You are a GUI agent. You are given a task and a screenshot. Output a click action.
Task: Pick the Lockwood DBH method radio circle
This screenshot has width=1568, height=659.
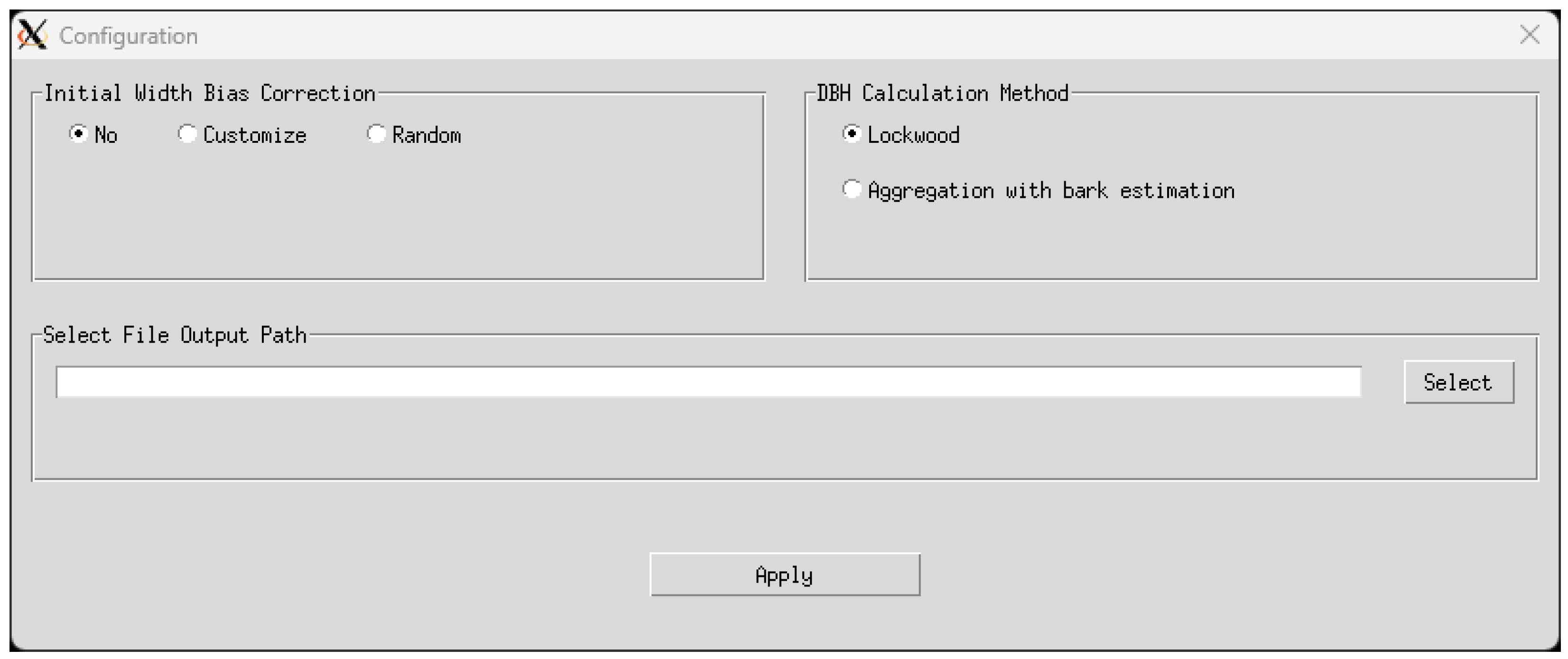point(852,133)
